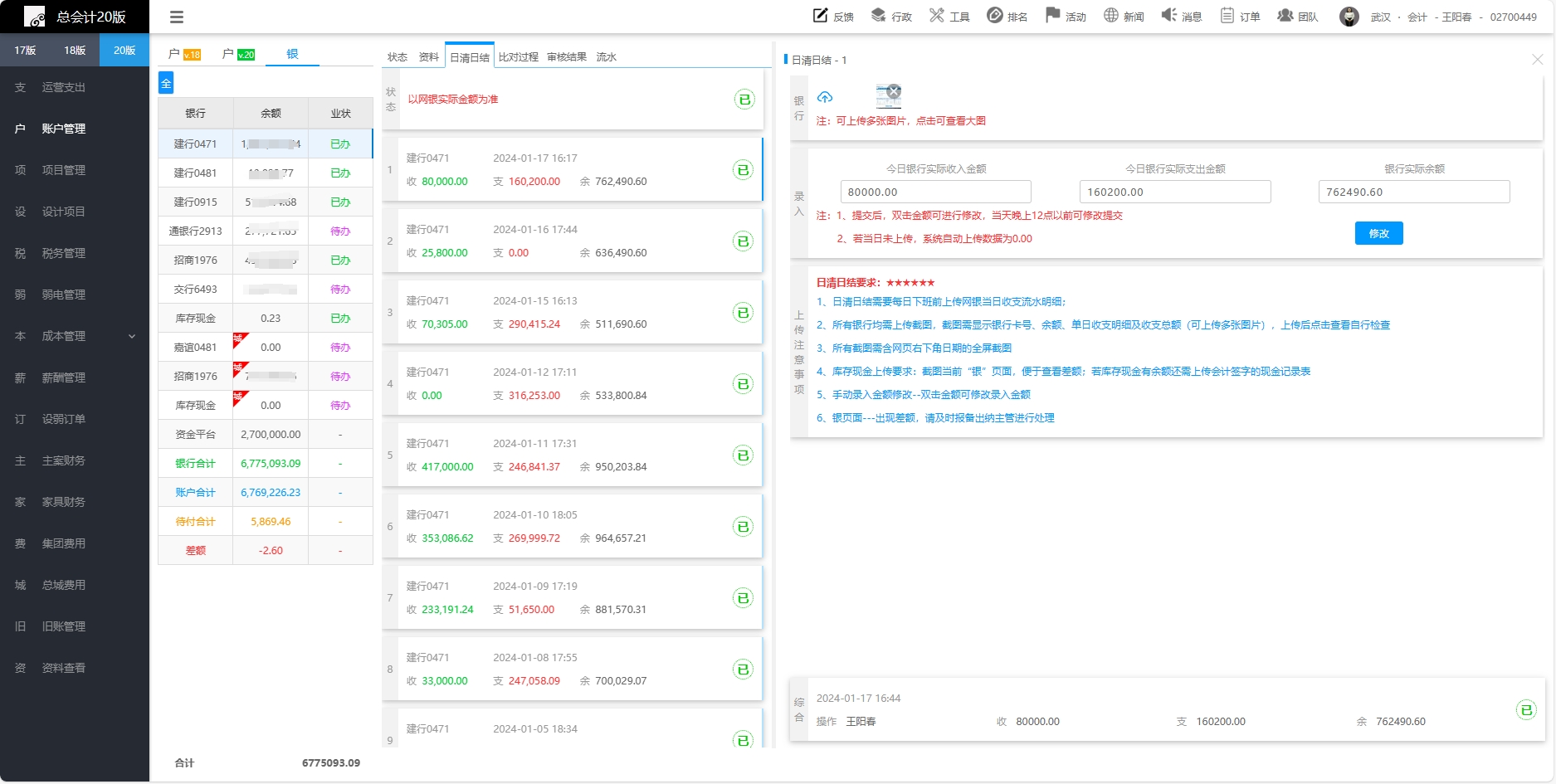Click the cloud upload icon
Screen dimensions: 1556x784
(x=824, y=98)
